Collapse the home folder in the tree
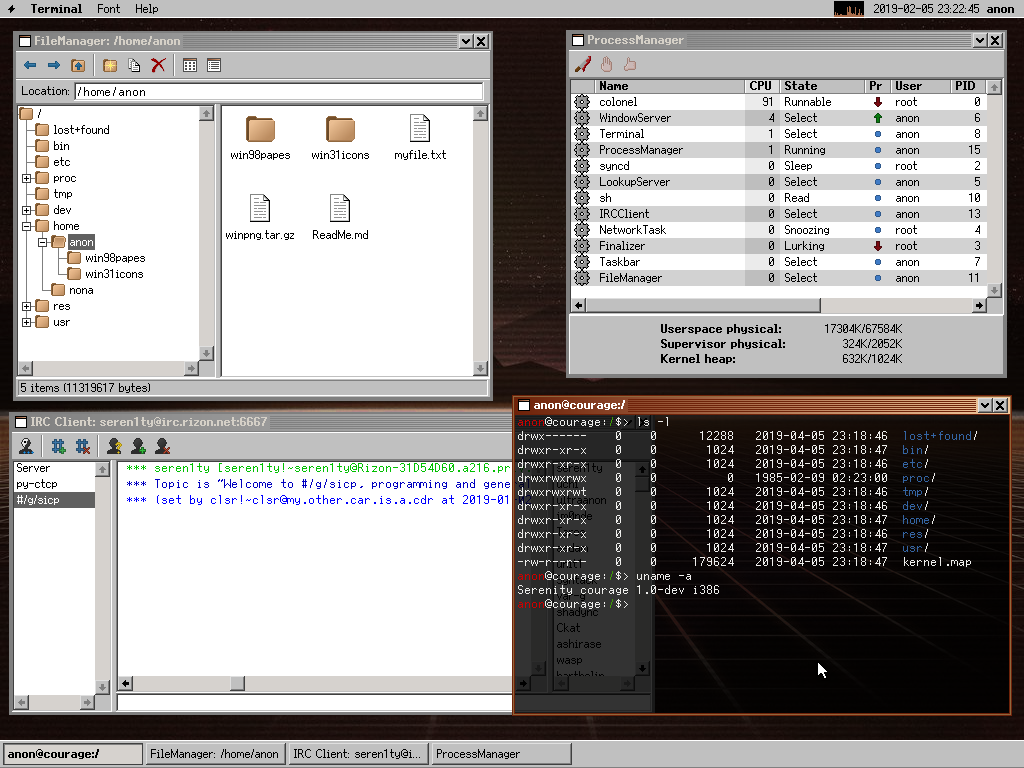Viewport: 1024px width, 768px height. pos(27,226)
